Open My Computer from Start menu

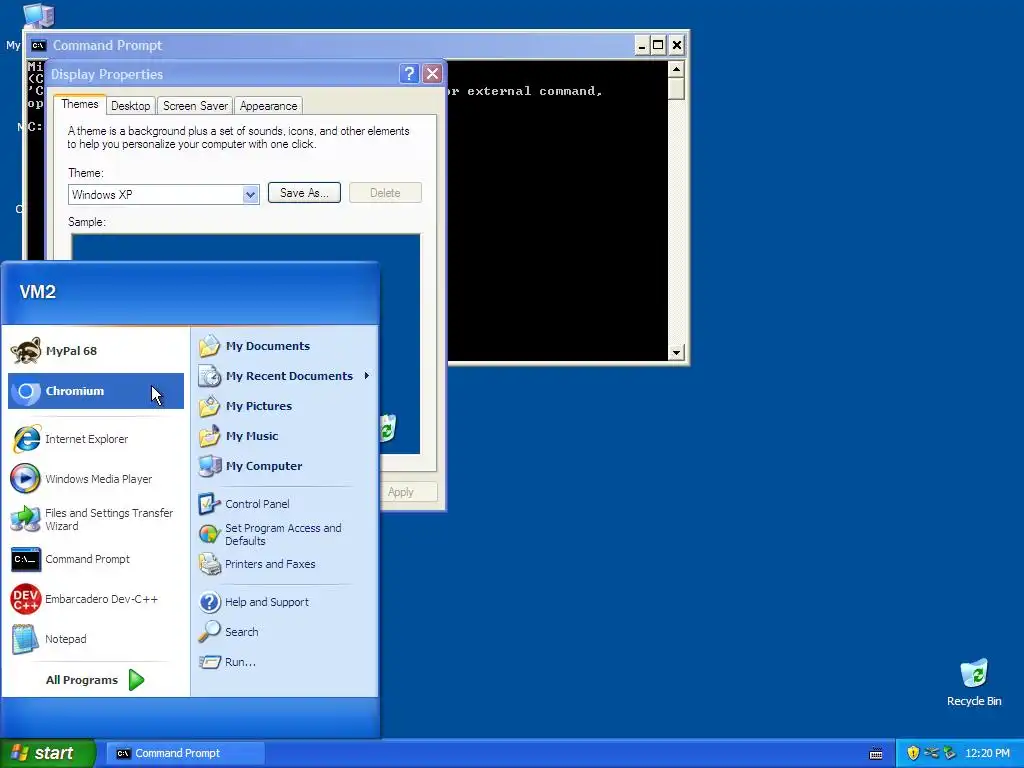coord(285,466)
